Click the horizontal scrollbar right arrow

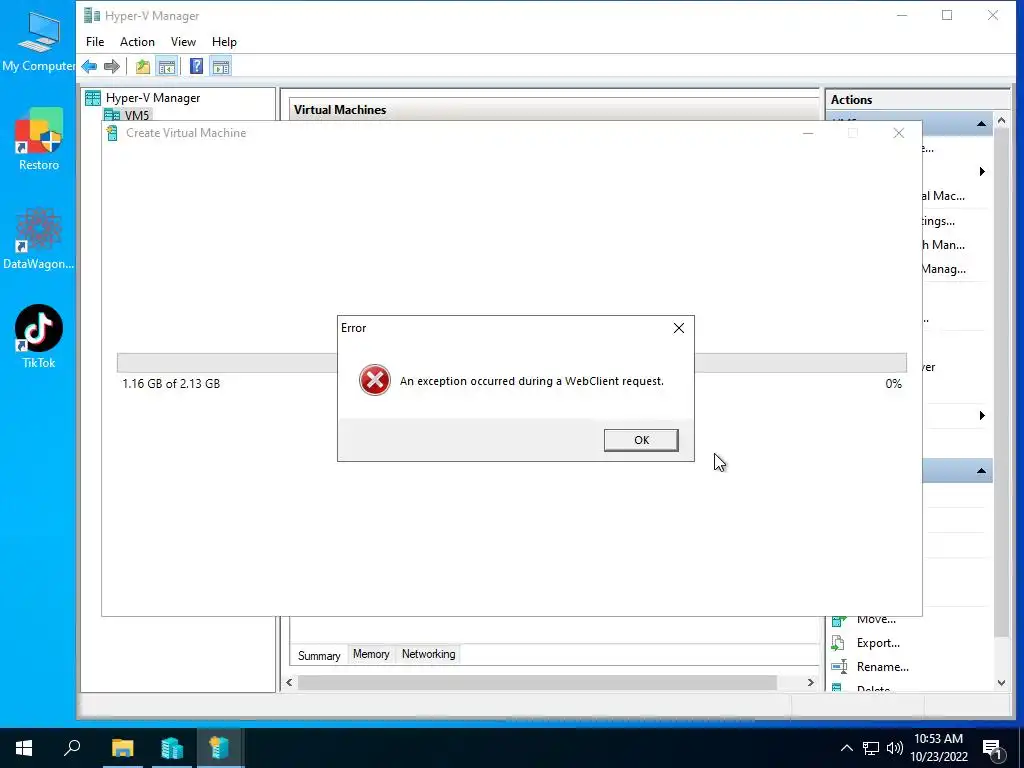point(810,682)
